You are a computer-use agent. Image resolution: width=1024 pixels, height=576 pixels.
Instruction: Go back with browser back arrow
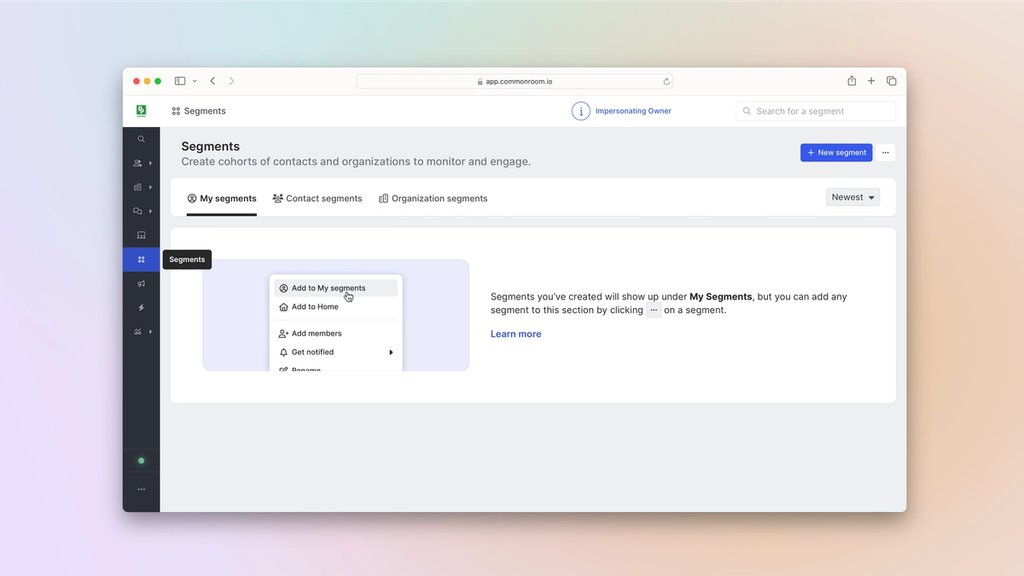pyautogui.click(x=213, y=81)
